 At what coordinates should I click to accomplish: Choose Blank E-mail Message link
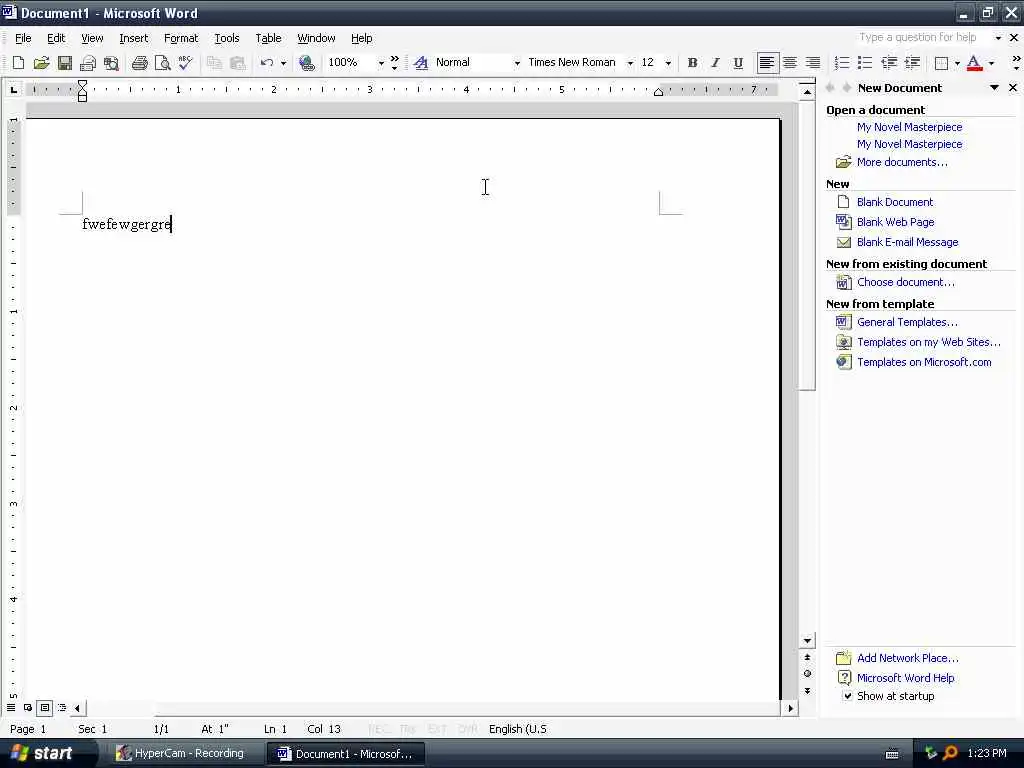coord(907,242)
